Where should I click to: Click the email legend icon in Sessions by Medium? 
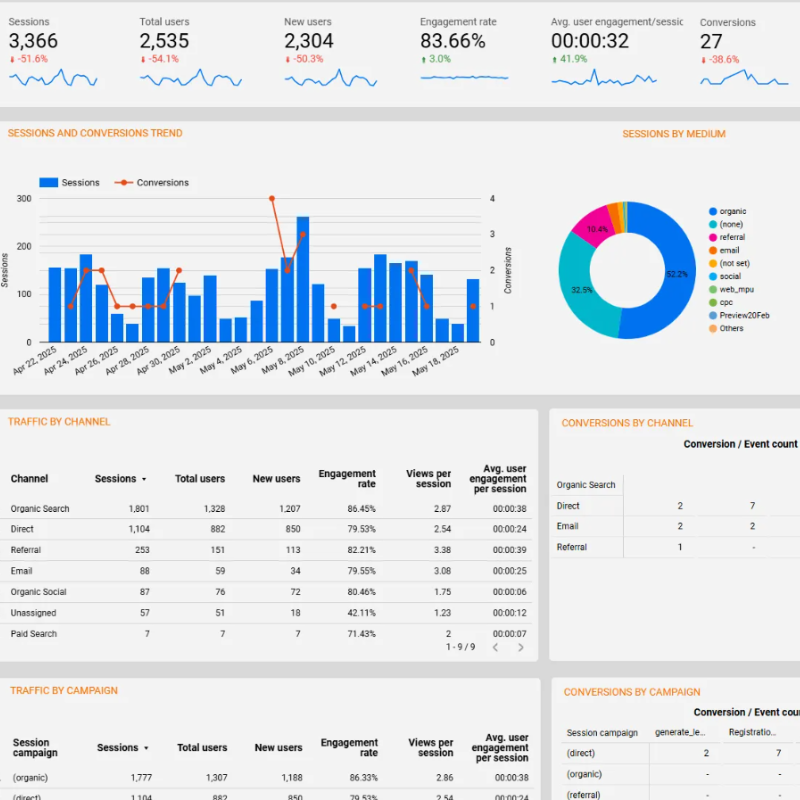(x=711, y=250)
